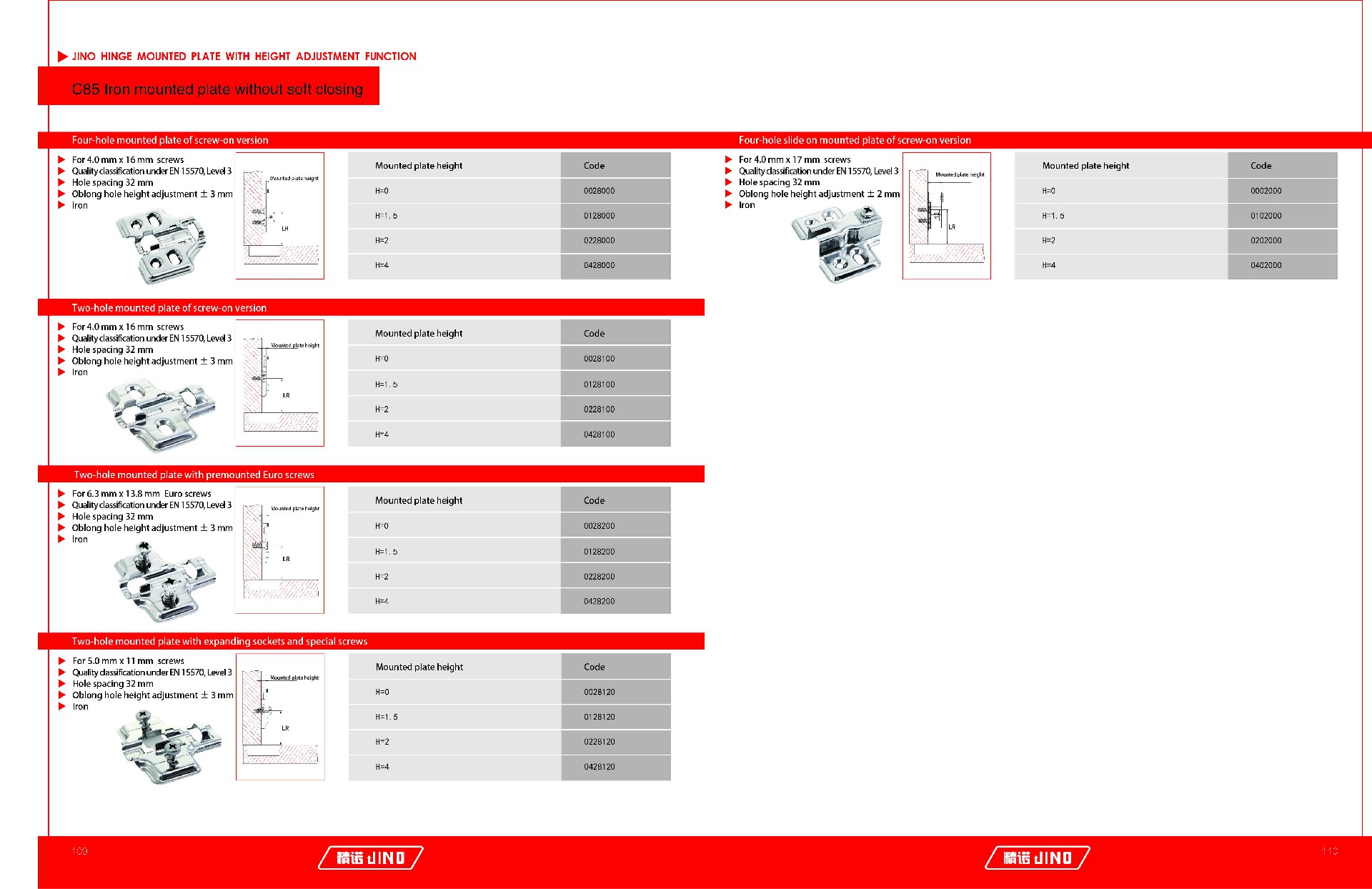
Task: Click code 0028000 in first table
Action: coord(599,191)
